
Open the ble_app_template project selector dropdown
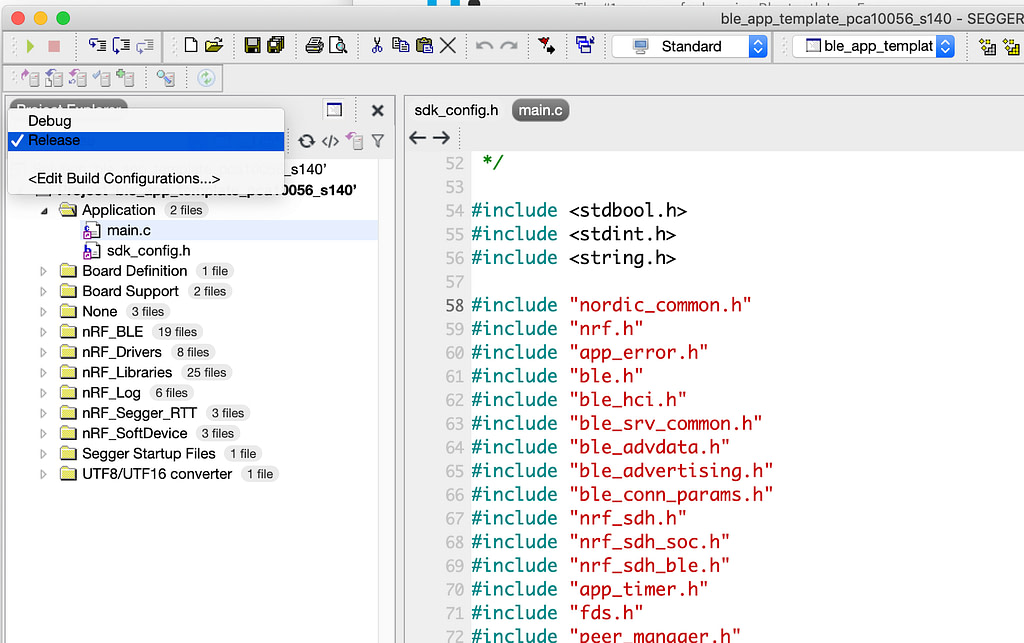945,46
